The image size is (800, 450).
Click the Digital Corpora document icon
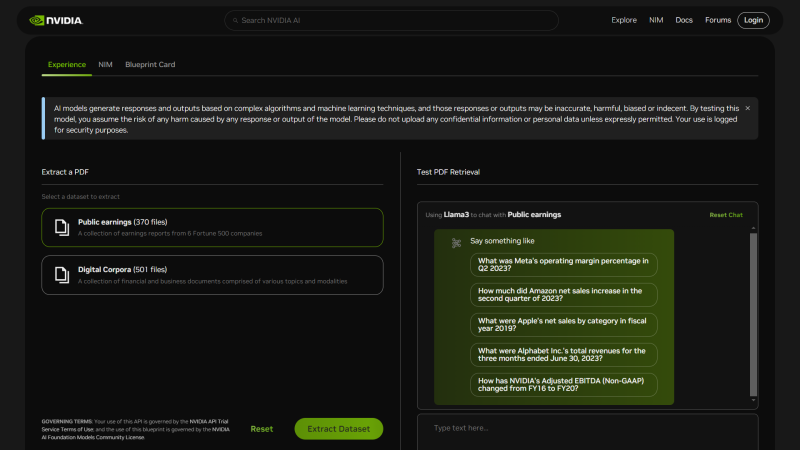click(x=61, y=275)
